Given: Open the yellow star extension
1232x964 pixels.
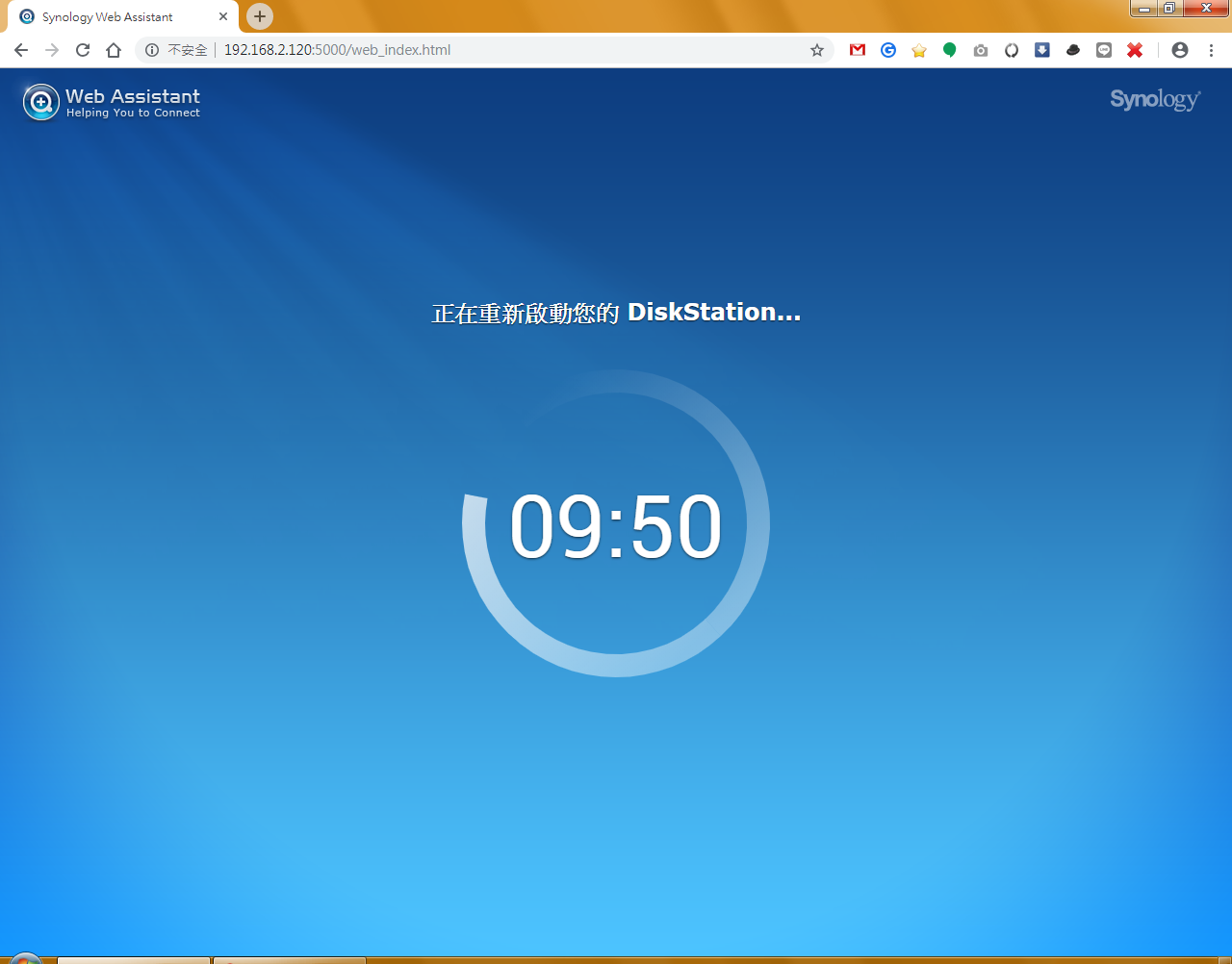Looking at the screenshot, I should point(919,50).
